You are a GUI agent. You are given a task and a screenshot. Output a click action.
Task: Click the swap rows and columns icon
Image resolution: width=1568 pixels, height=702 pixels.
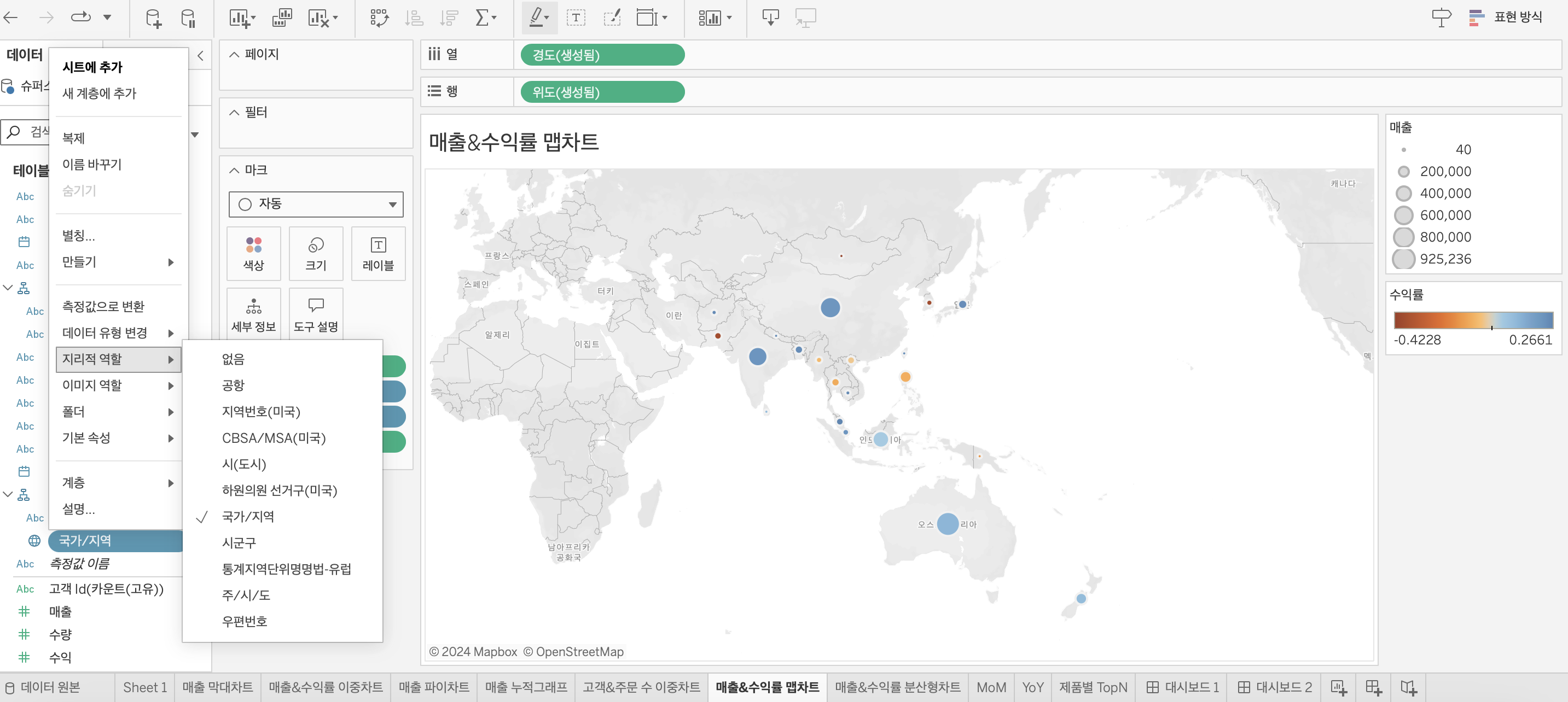coord(379,18)
